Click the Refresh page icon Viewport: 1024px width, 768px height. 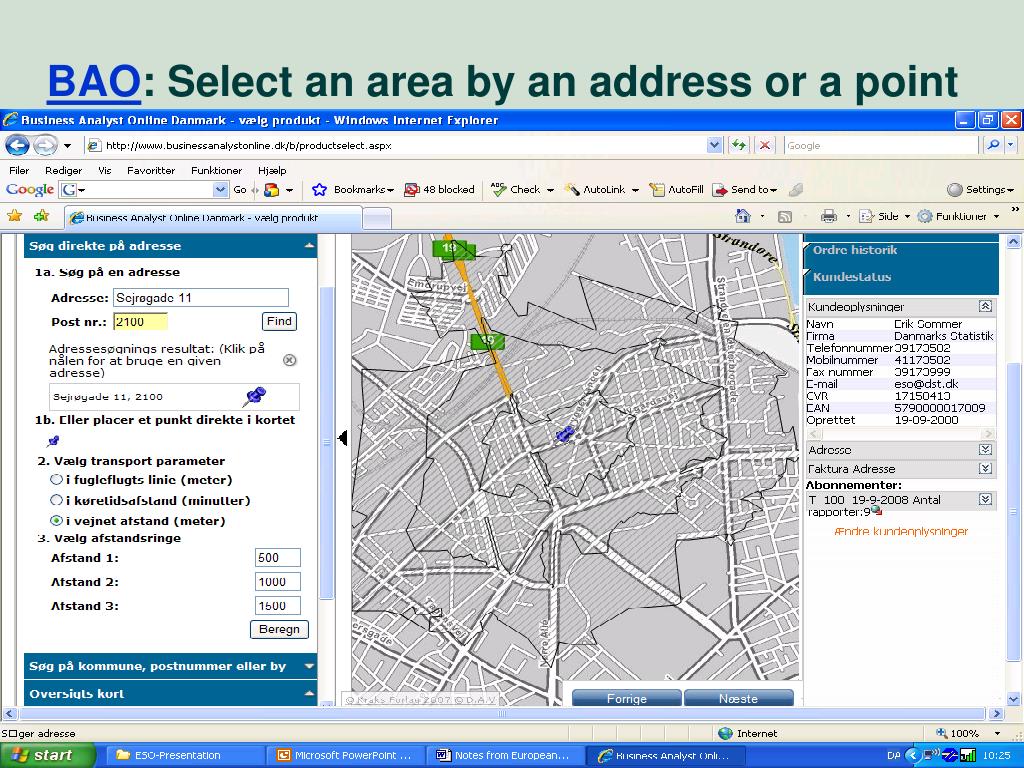coord(739,145)
